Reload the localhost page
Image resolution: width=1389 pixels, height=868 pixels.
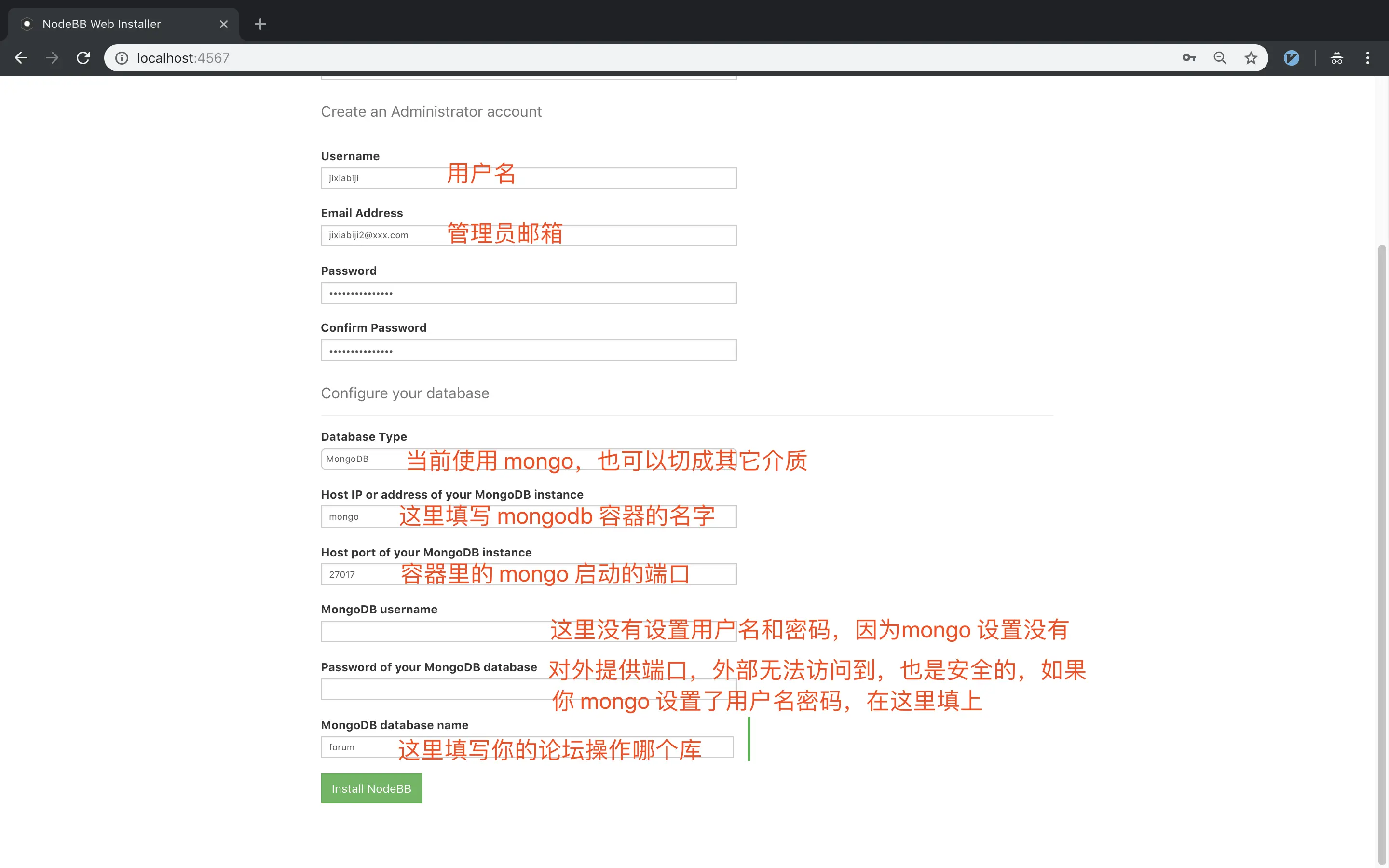tap(83, 58)
